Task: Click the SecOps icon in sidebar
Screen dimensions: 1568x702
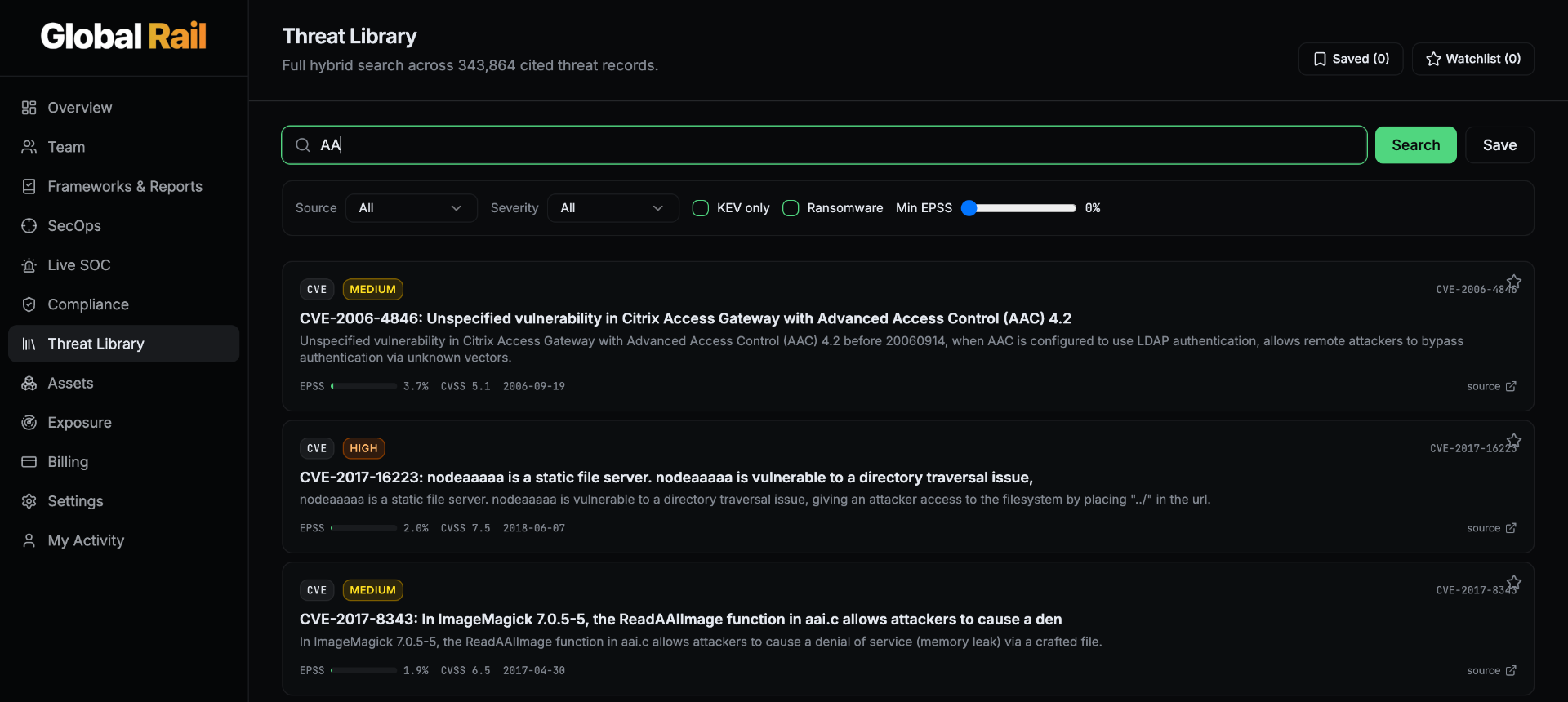Action: [29, 226]
